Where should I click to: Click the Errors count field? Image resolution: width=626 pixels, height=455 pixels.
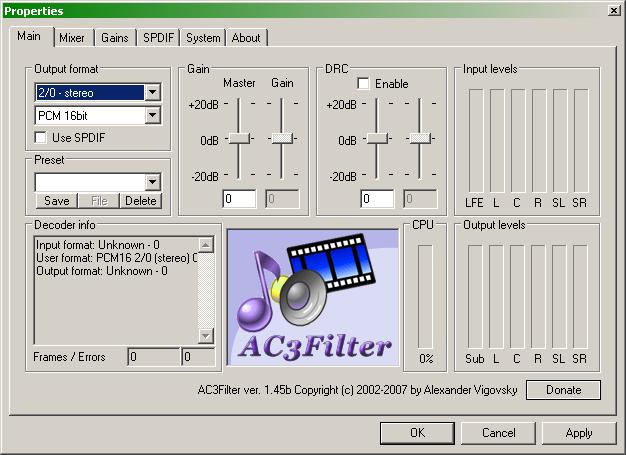198,357
